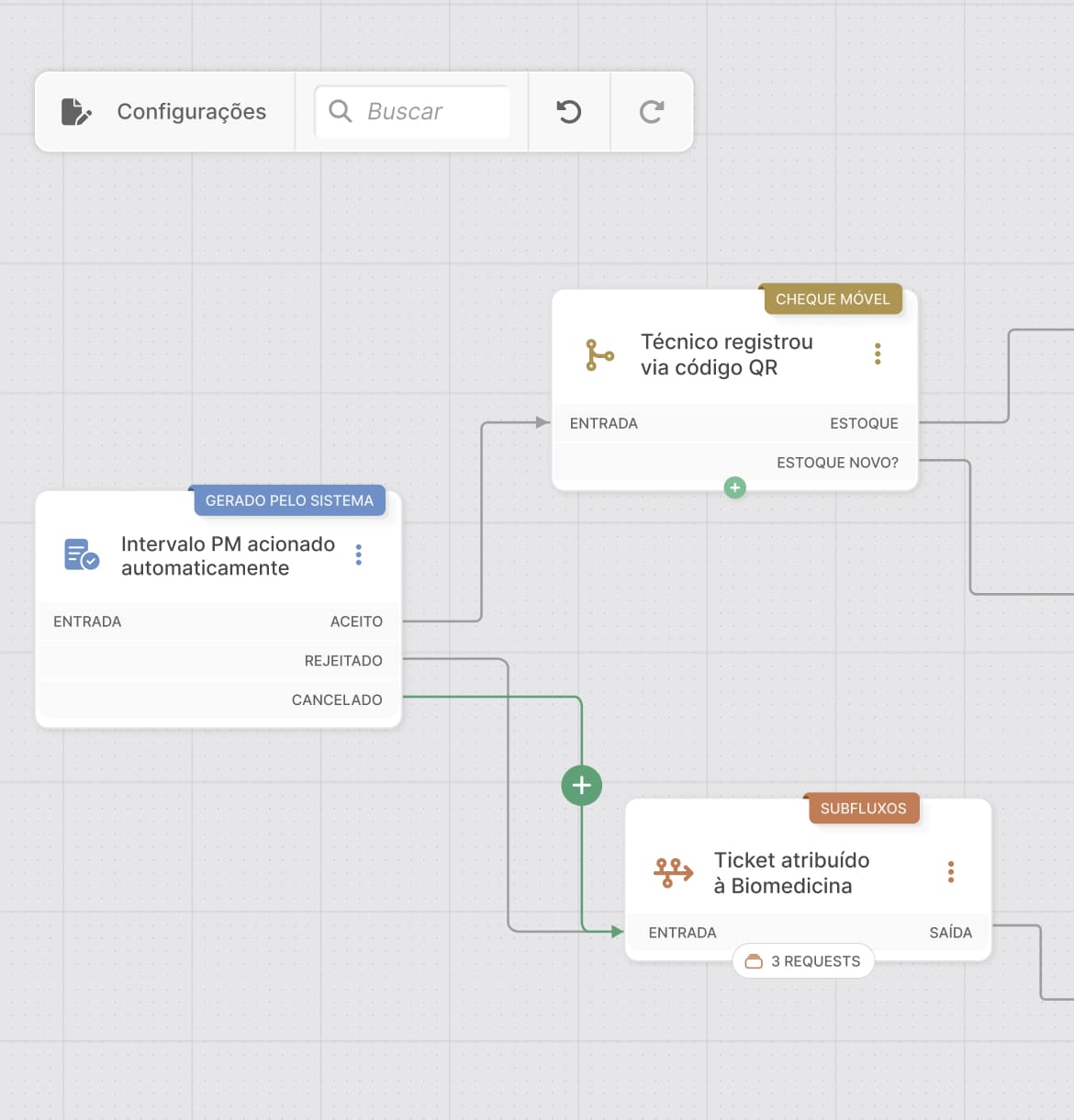This screenshot has height=1120, width=1074.
Task: Click the undo arrow in toolbar
Action: tap(569, 112)
